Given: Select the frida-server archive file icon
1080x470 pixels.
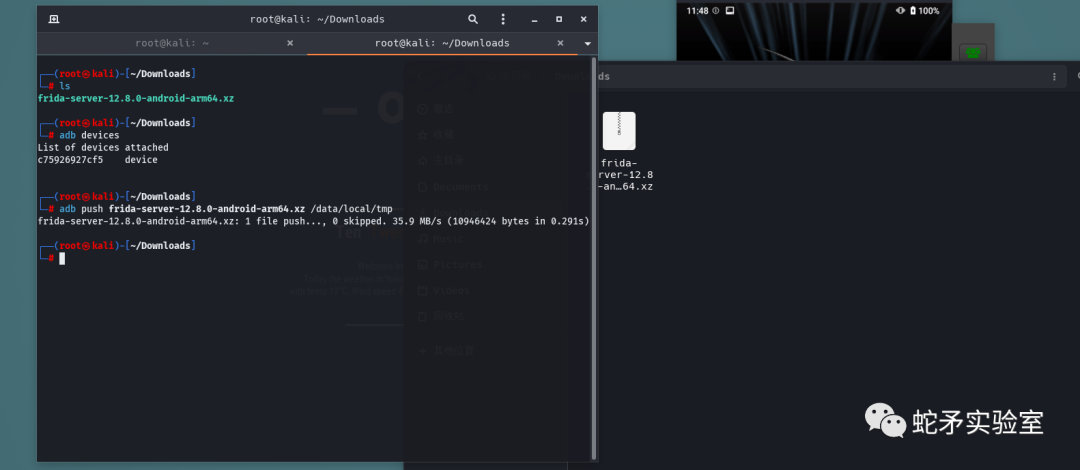Looking at the screenshot, I should [x=619, y=131].
